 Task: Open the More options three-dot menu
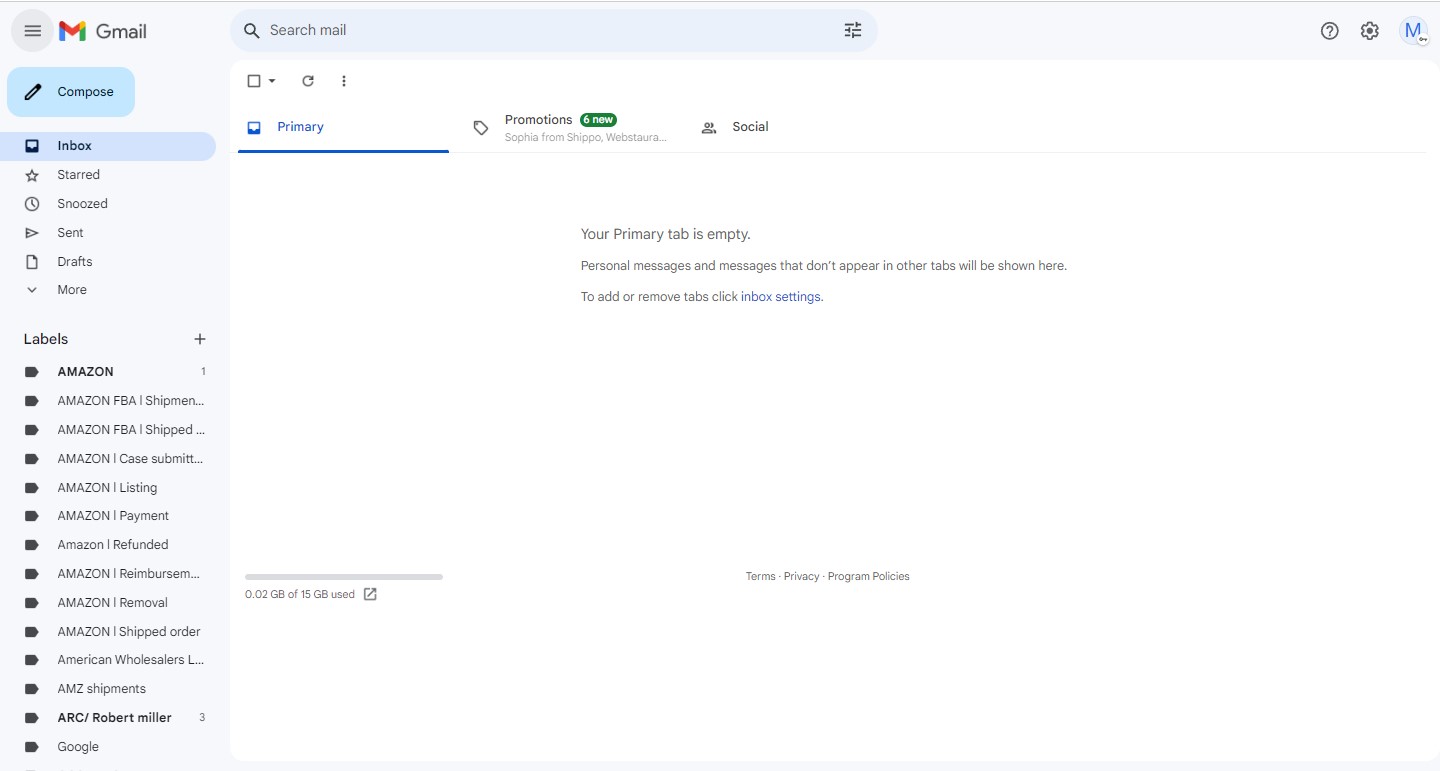click(344, 81)
